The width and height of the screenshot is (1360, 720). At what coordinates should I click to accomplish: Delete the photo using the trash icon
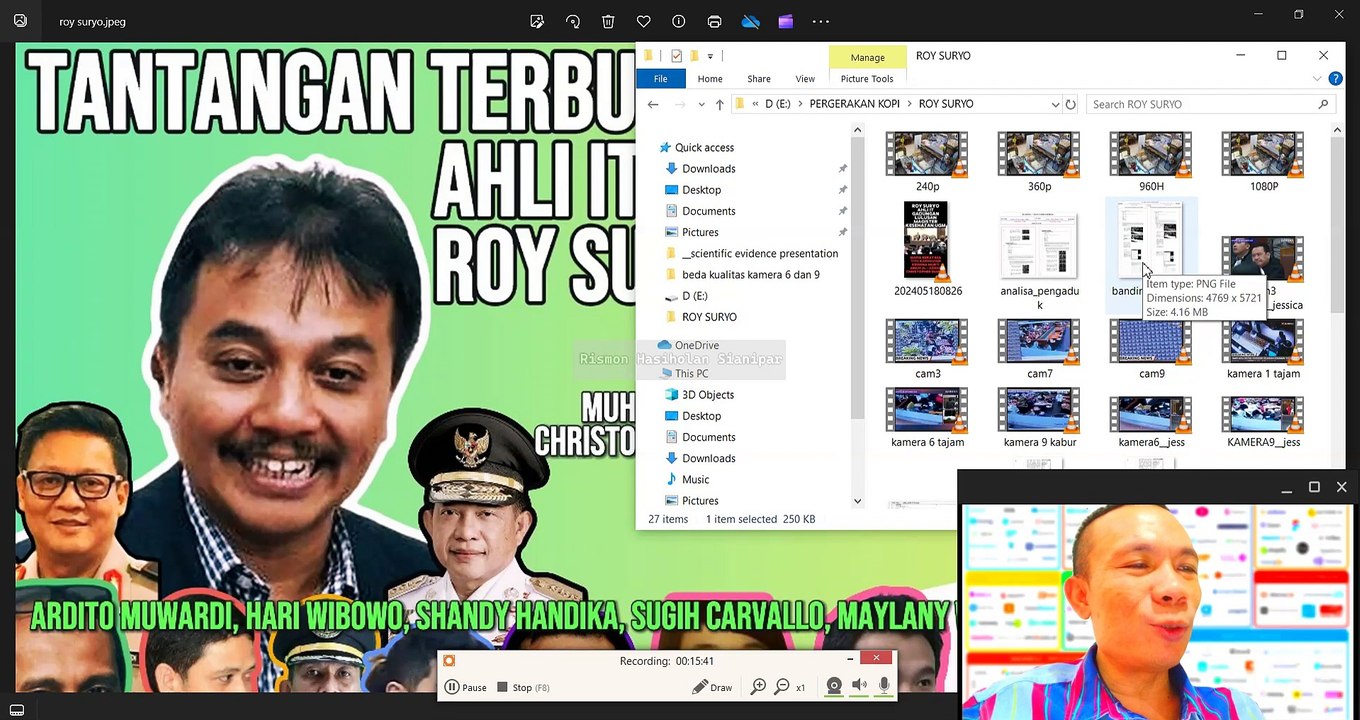608,21
